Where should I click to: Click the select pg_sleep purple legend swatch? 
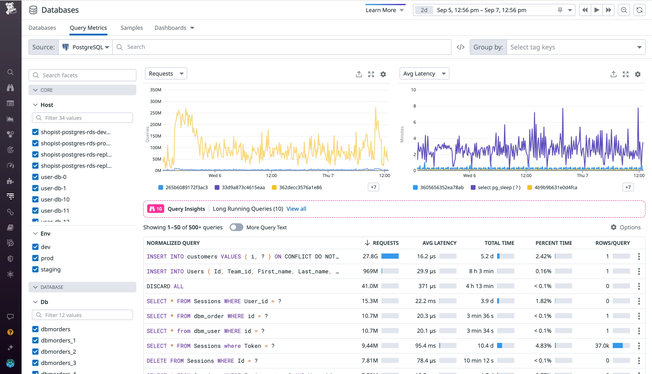(473, 188)
